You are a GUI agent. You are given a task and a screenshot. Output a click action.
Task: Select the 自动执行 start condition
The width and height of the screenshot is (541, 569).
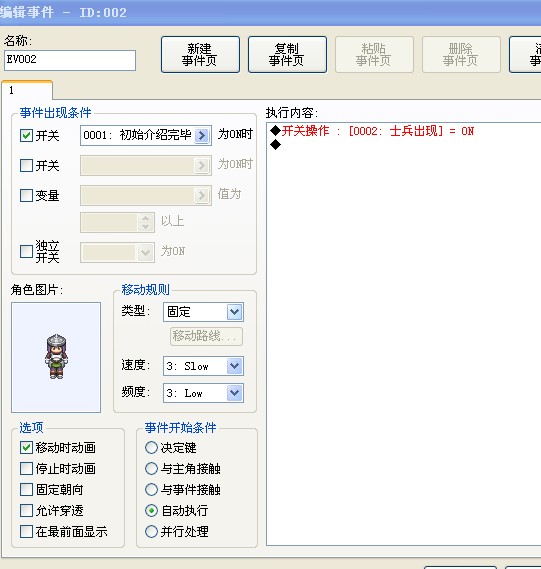click(x=151, y=511)
